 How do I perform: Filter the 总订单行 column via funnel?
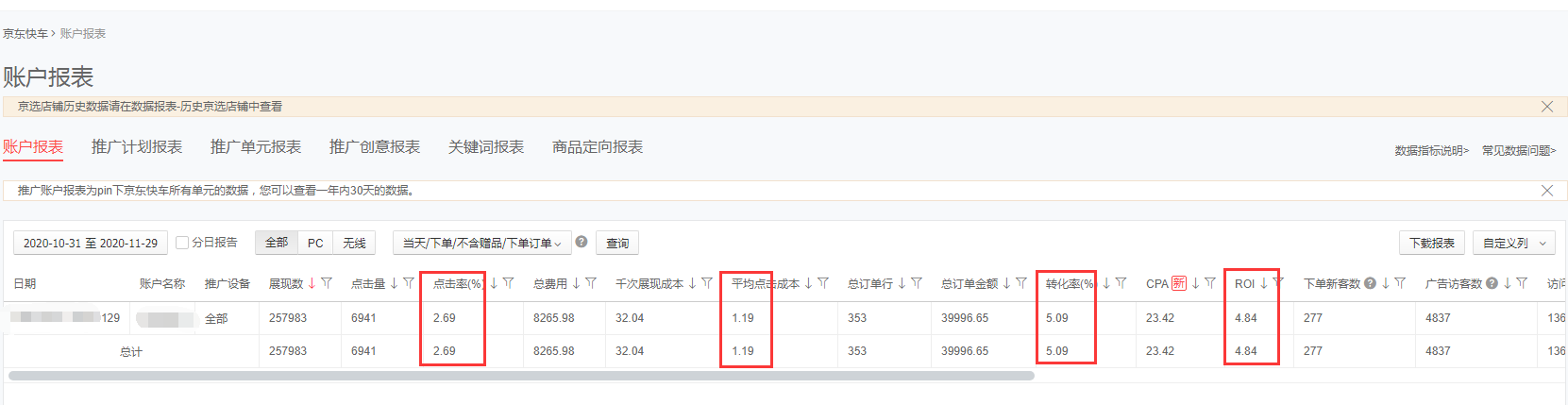point(917,283)
